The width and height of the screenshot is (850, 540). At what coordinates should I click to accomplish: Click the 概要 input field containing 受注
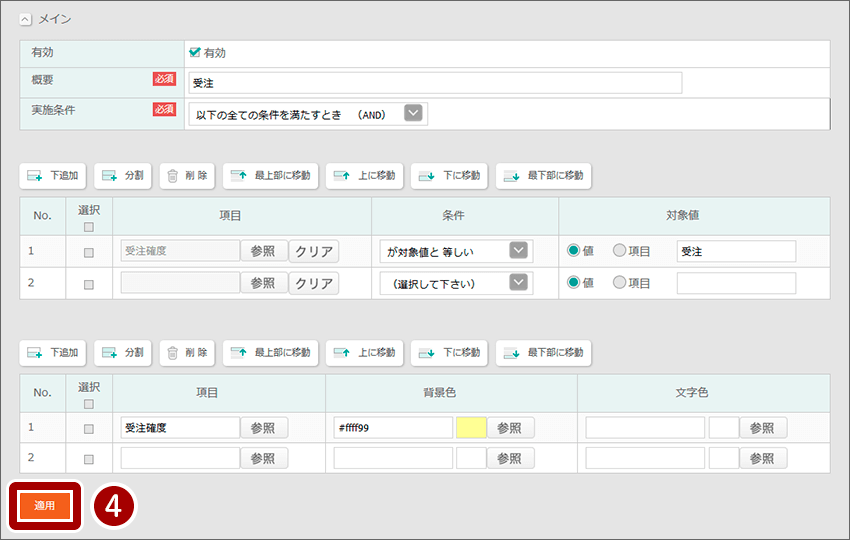[435, 83]
